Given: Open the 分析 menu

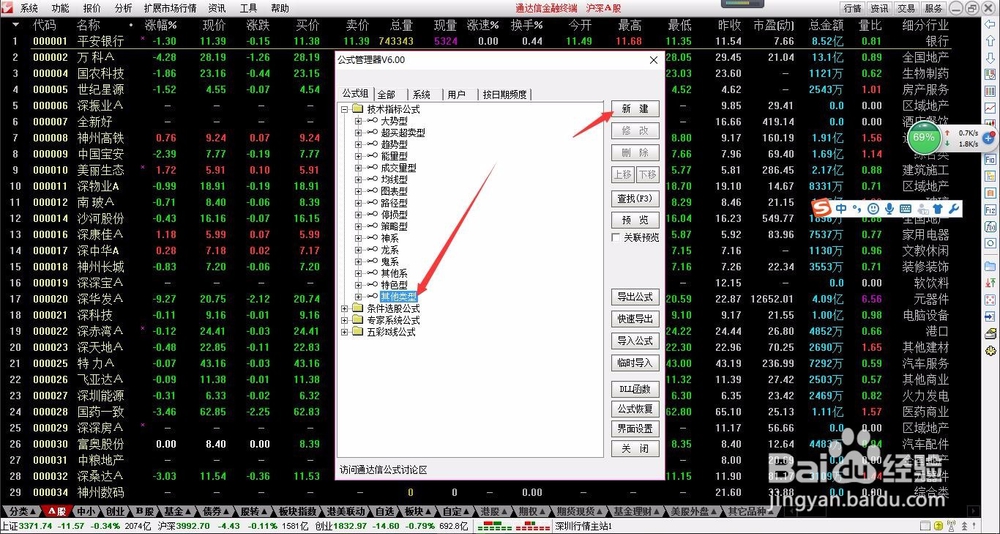Looking at the screenshot, I should tap(123, 8).
